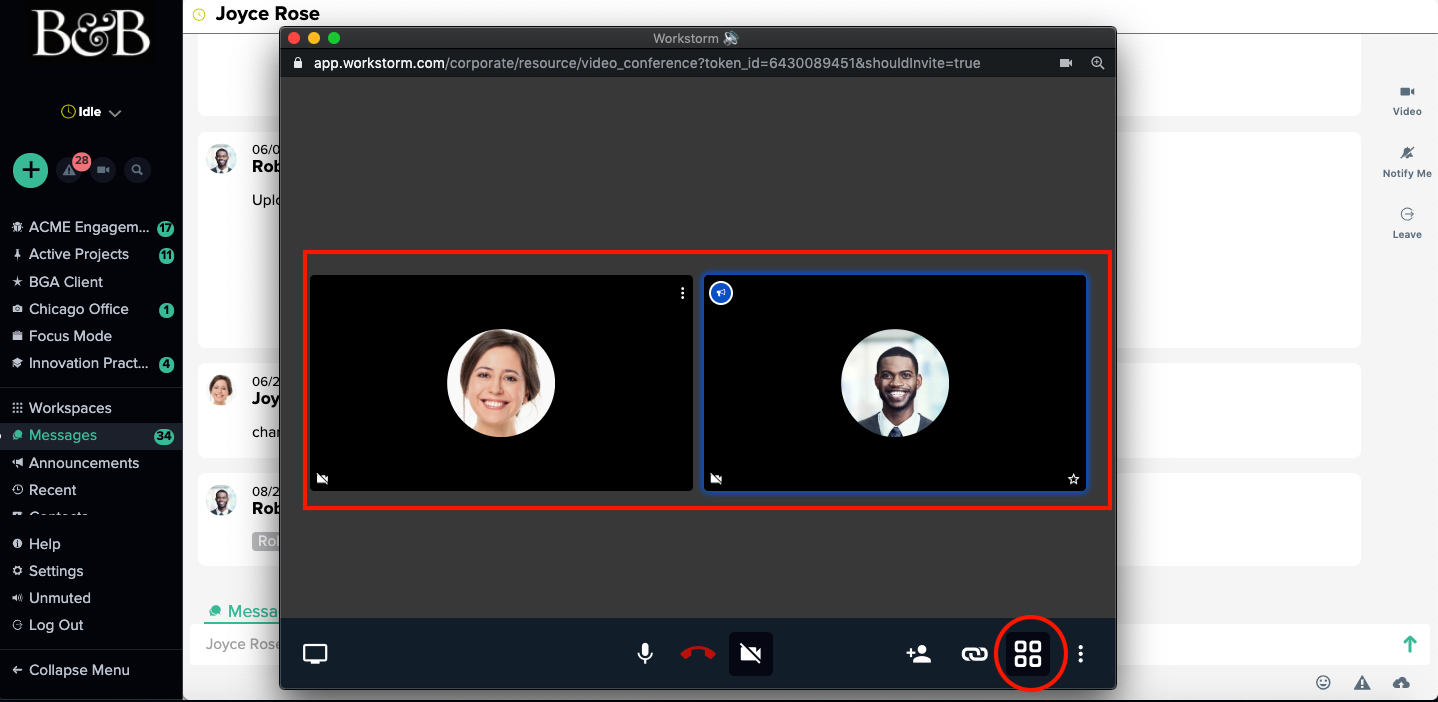Toggle the tile view grid button
The image size is (1438, 702).
(x=1028, y=654)
